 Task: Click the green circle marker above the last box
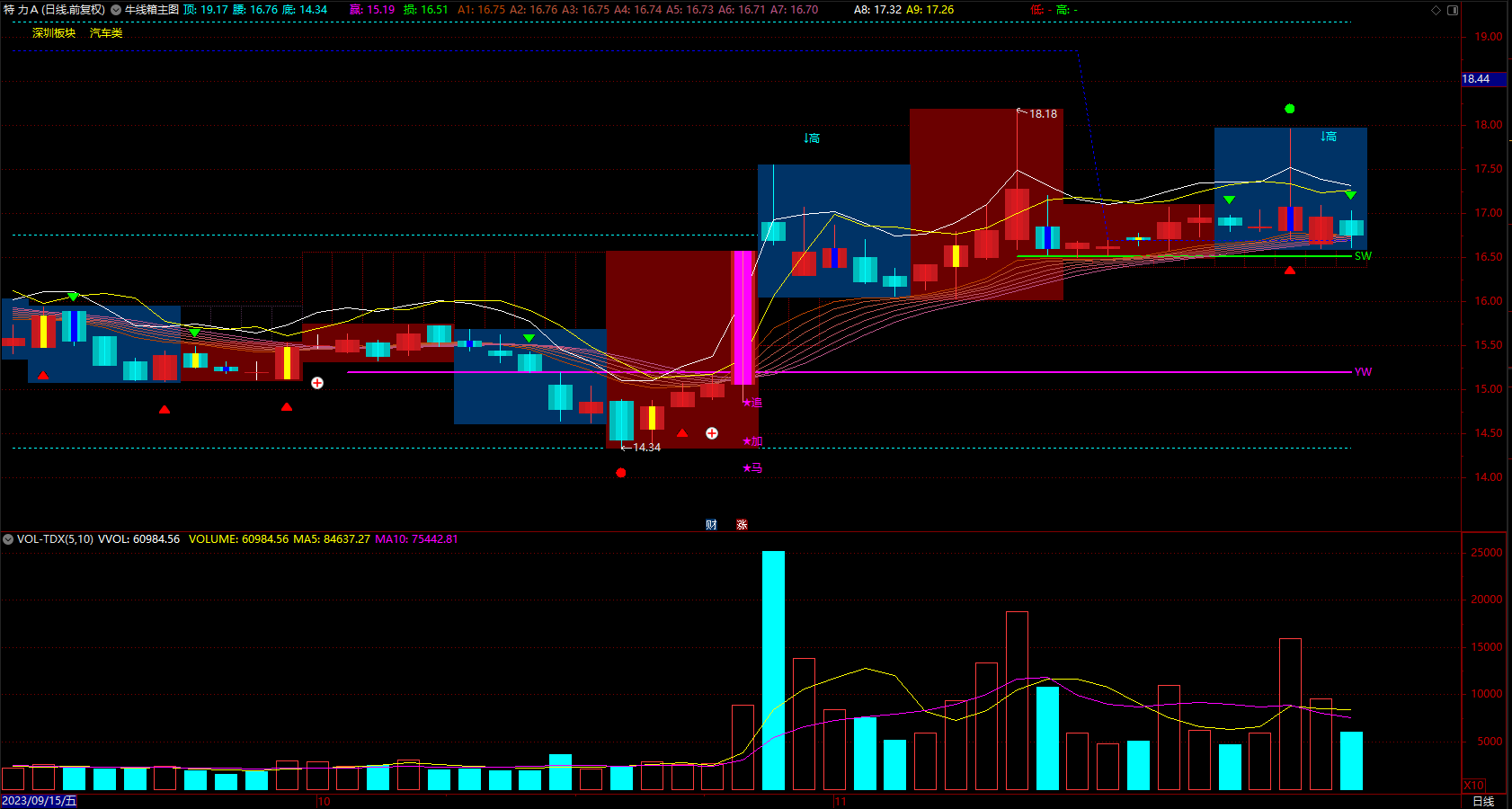pos(1290,109)
